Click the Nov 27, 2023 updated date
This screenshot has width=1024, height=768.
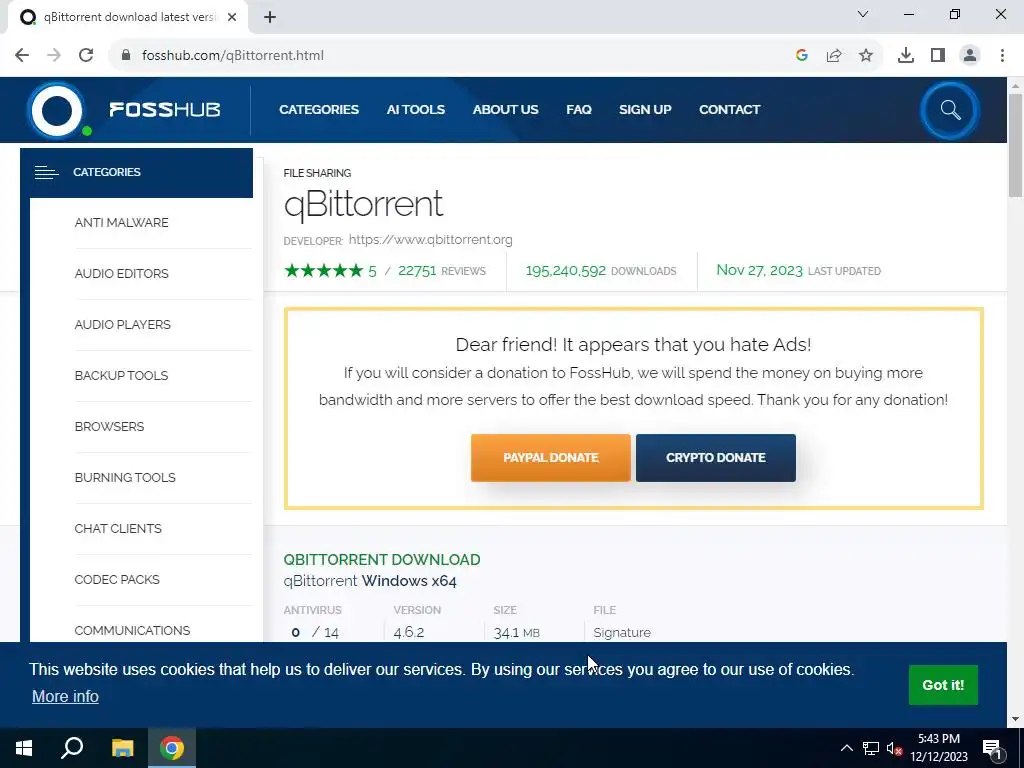pyautogui.click(x=760, y=270)
